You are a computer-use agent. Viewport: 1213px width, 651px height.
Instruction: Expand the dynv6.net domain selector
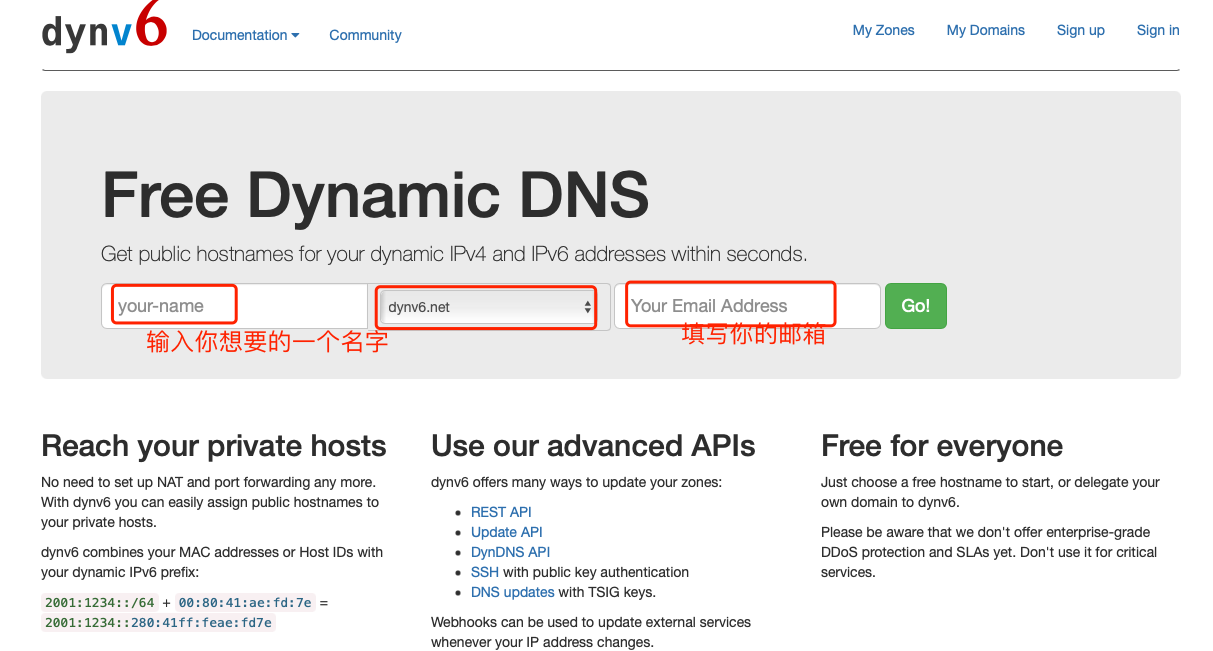490,307
